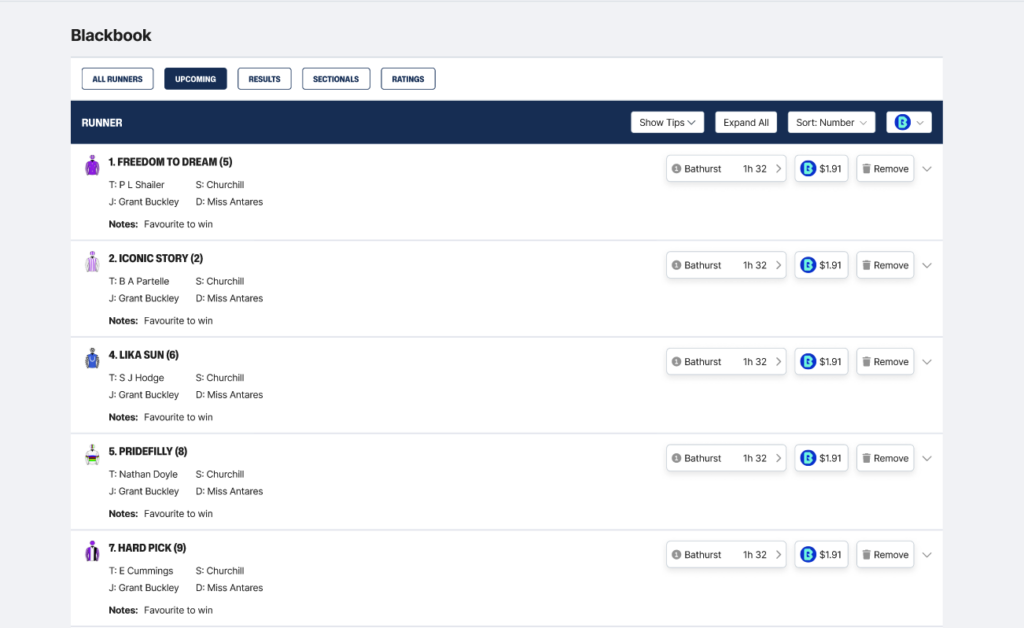Click Pridefilly's jockey silks icon
The height and width of the screenshot is (628, 1024).
point(92,455)
